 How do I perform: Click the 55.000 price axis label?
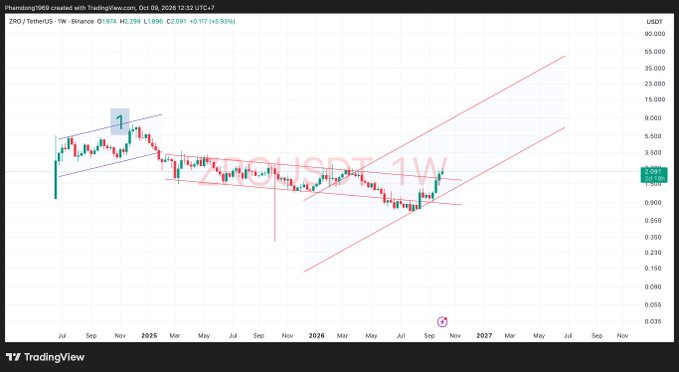[655, 52]
